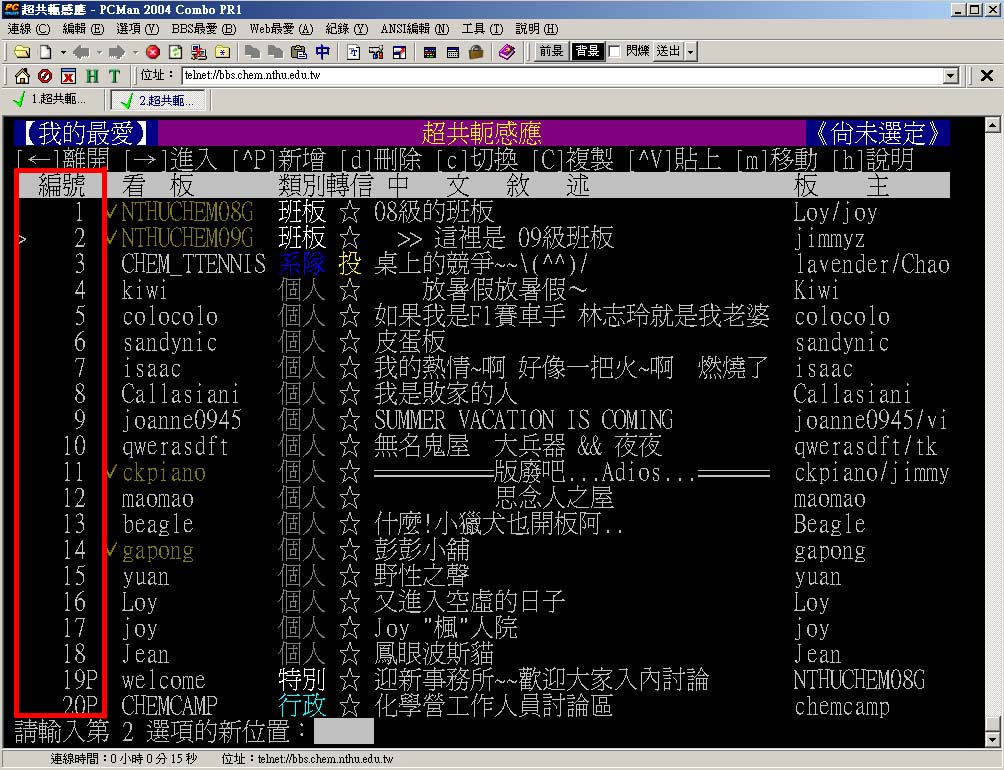Viewport: 1004px width, 770px height.
Task: Click the open folder icon in toolbar
Action: (21, 51)
